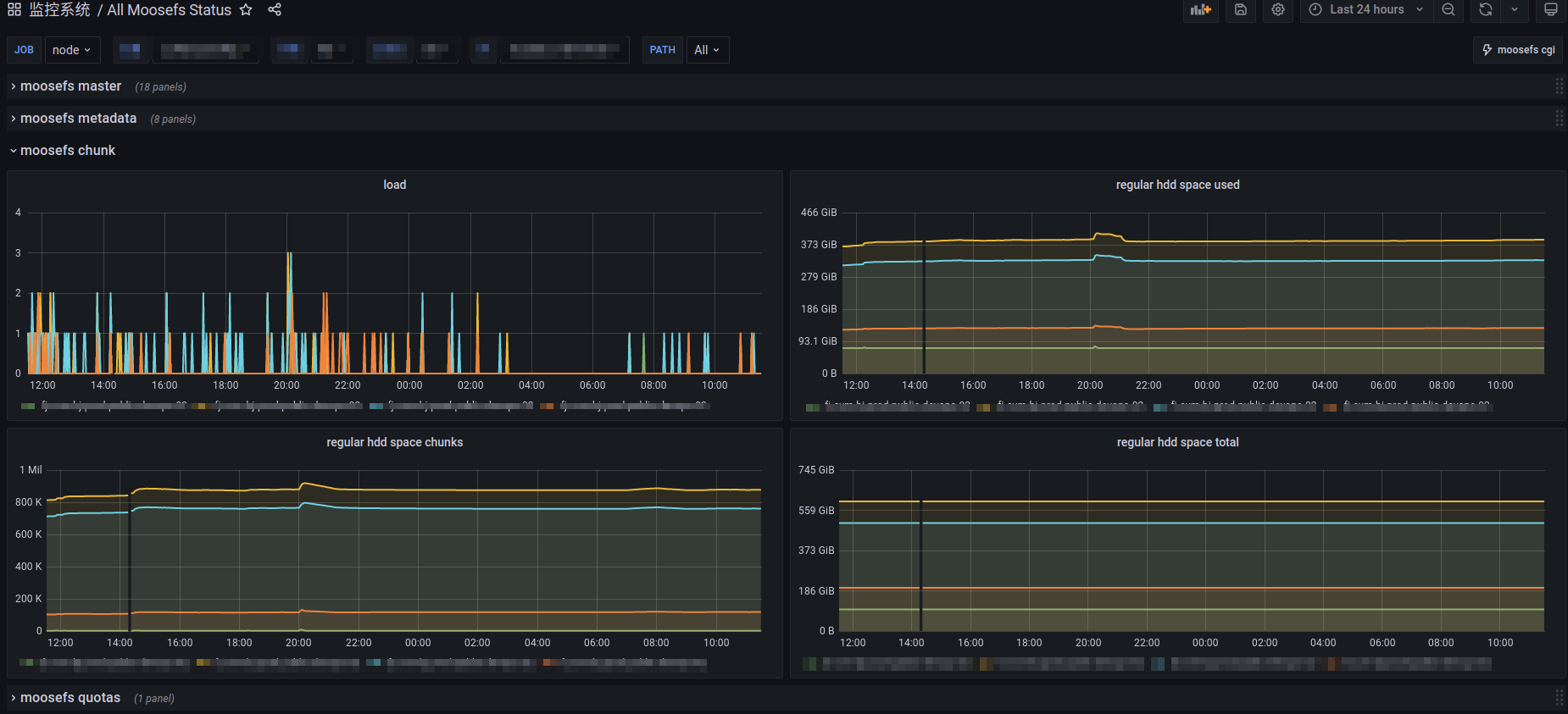Open dashboard settings gear
This screenshot has width=1568, height=714.
(1278, 10)
